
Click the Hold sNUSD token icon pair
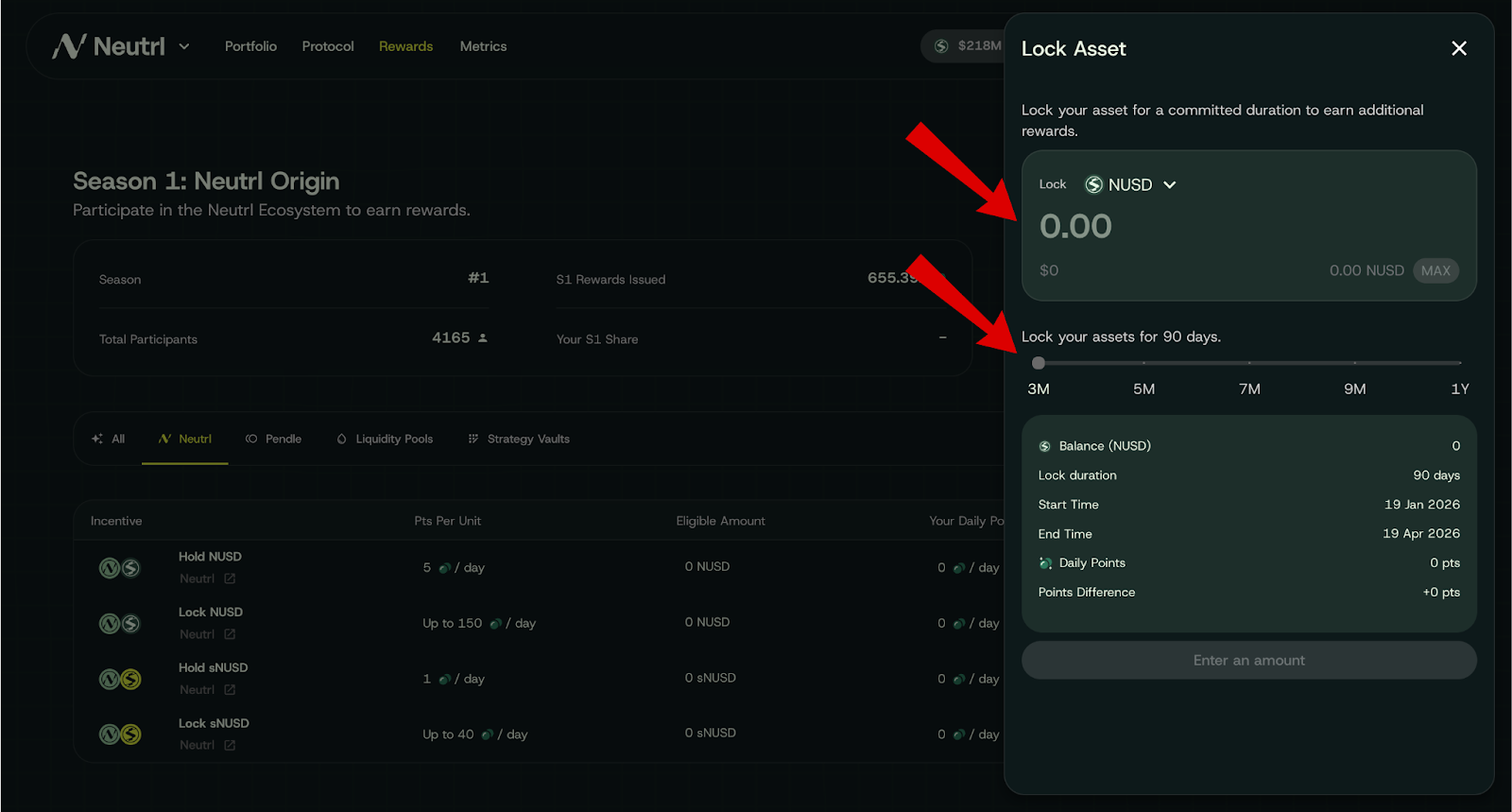tap(120, 679)
